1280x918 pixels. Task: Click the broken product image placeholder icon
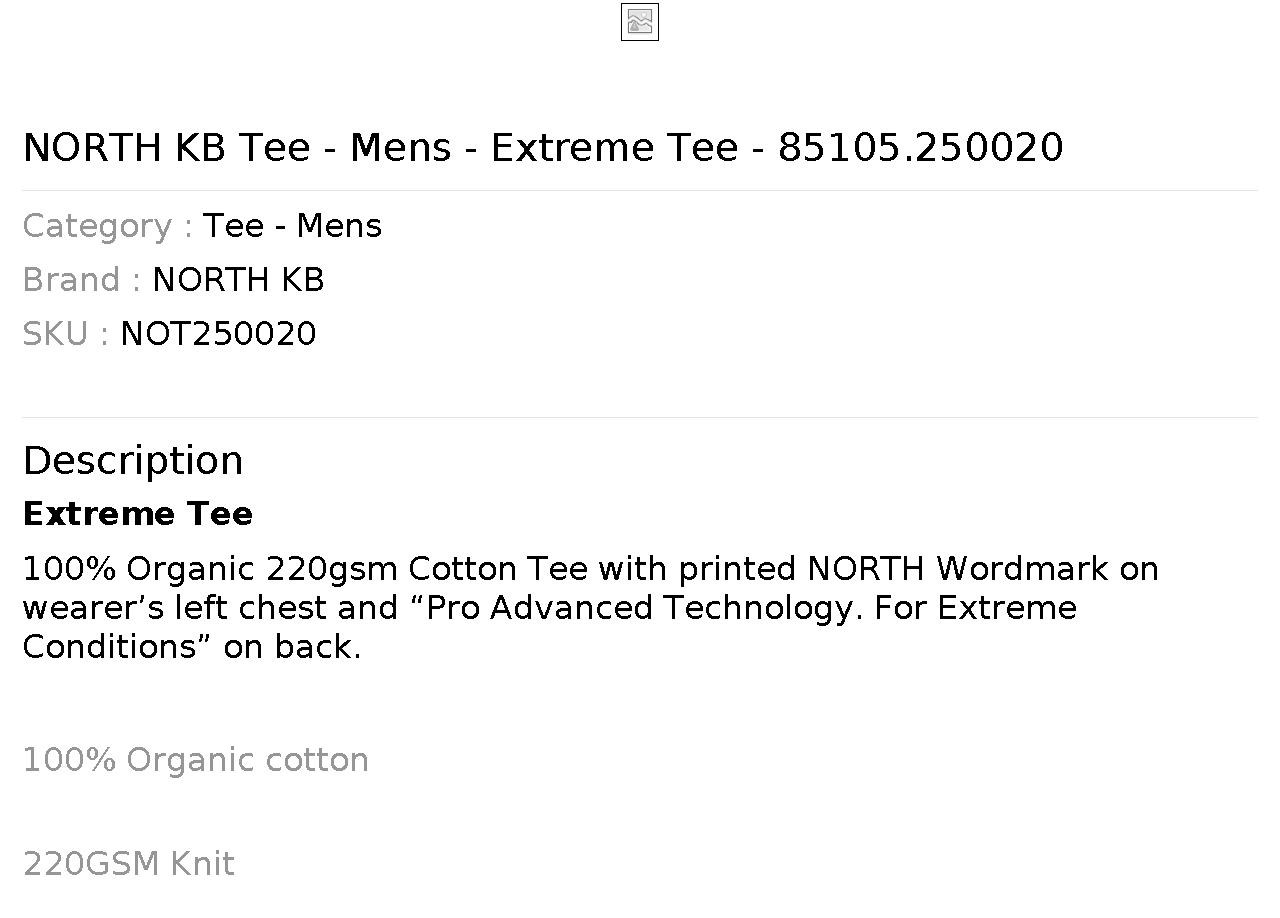click(640, 22)
